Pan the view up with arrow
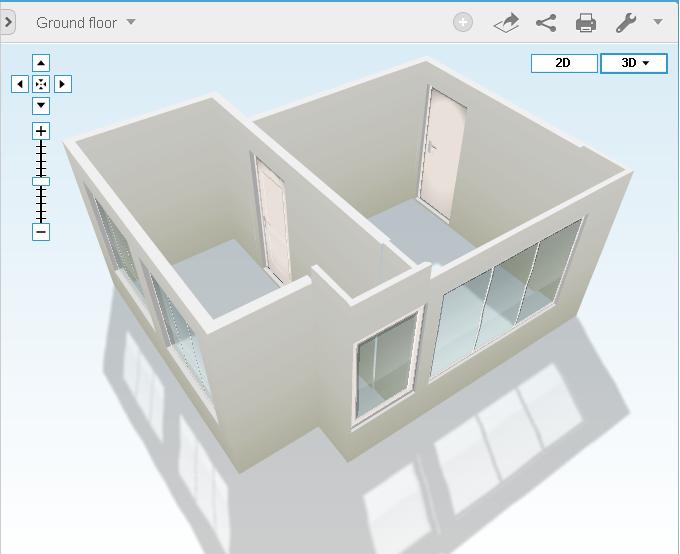 [x=41, y=63]
